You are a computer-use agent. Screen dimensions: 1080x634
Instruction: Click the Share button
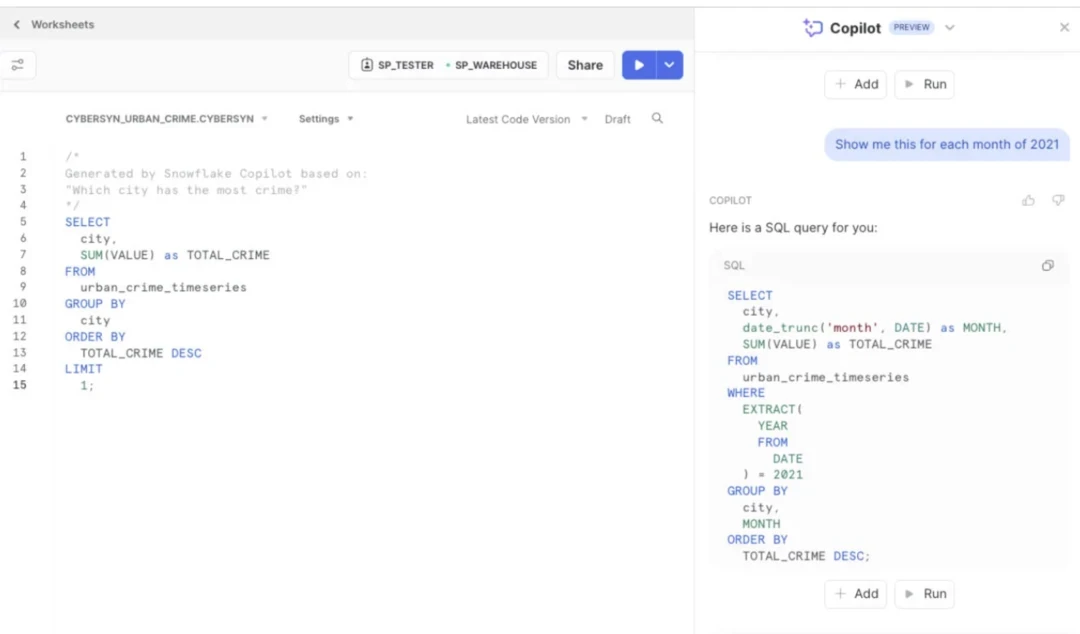[585, 65]
